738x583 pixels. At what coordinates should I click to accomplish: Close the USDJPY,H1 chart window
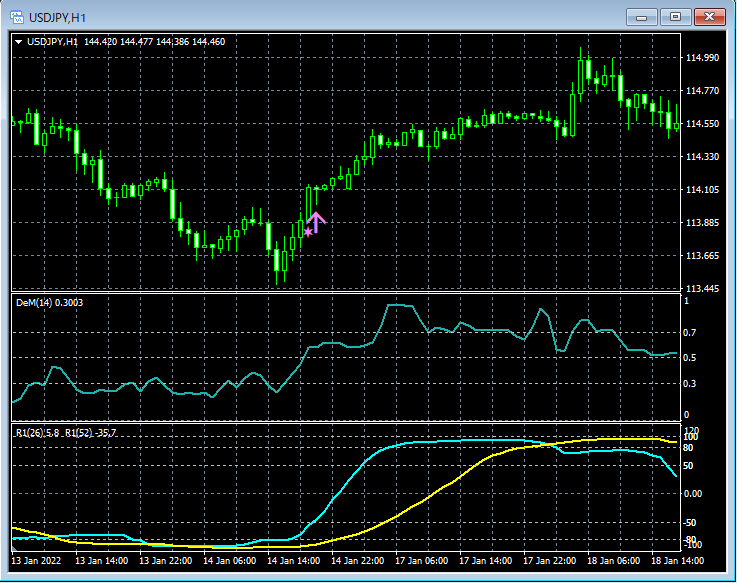coord(712,17)
